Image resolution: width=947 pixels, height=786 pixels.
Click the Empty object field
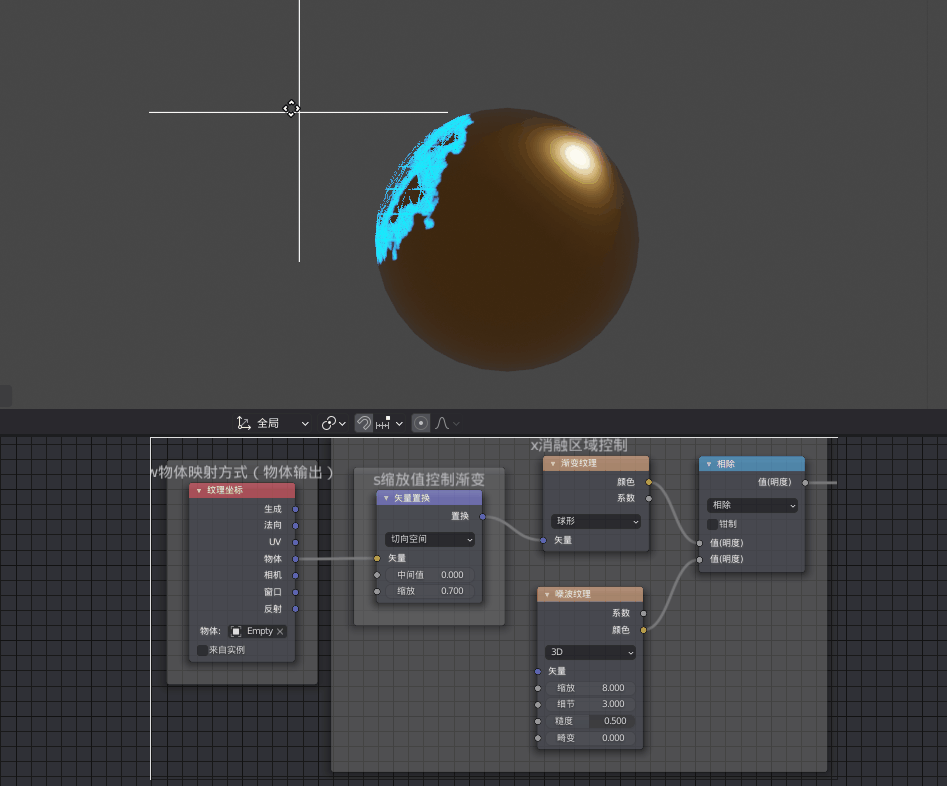point(258,631)
